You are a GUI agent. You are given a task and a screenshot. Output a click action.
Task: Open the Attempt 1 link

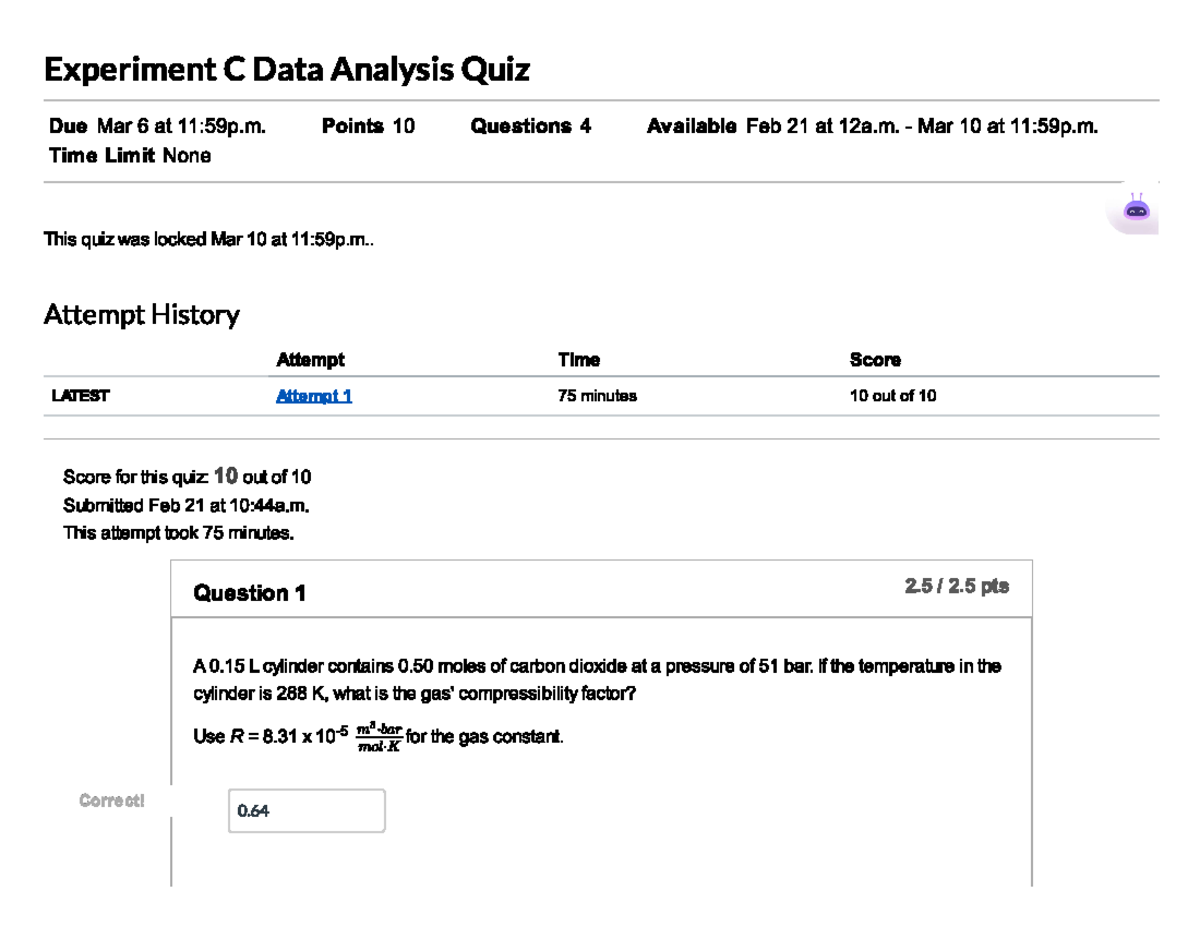click(x=313, y=395)
